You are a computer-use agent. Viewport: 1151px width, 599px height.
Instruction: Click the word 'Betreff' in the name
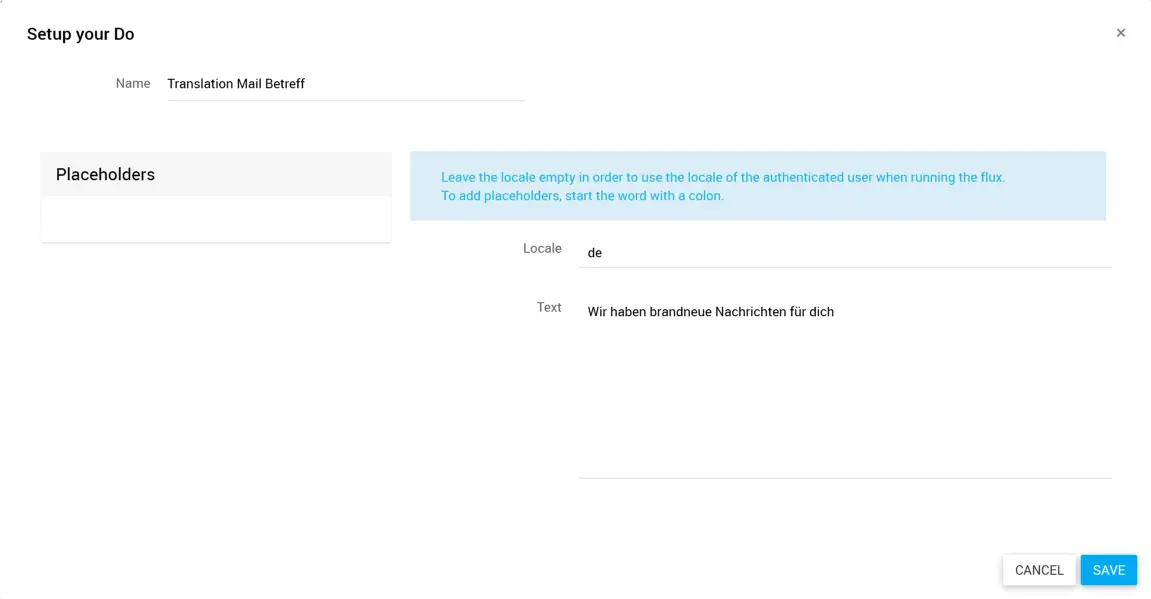285,84
